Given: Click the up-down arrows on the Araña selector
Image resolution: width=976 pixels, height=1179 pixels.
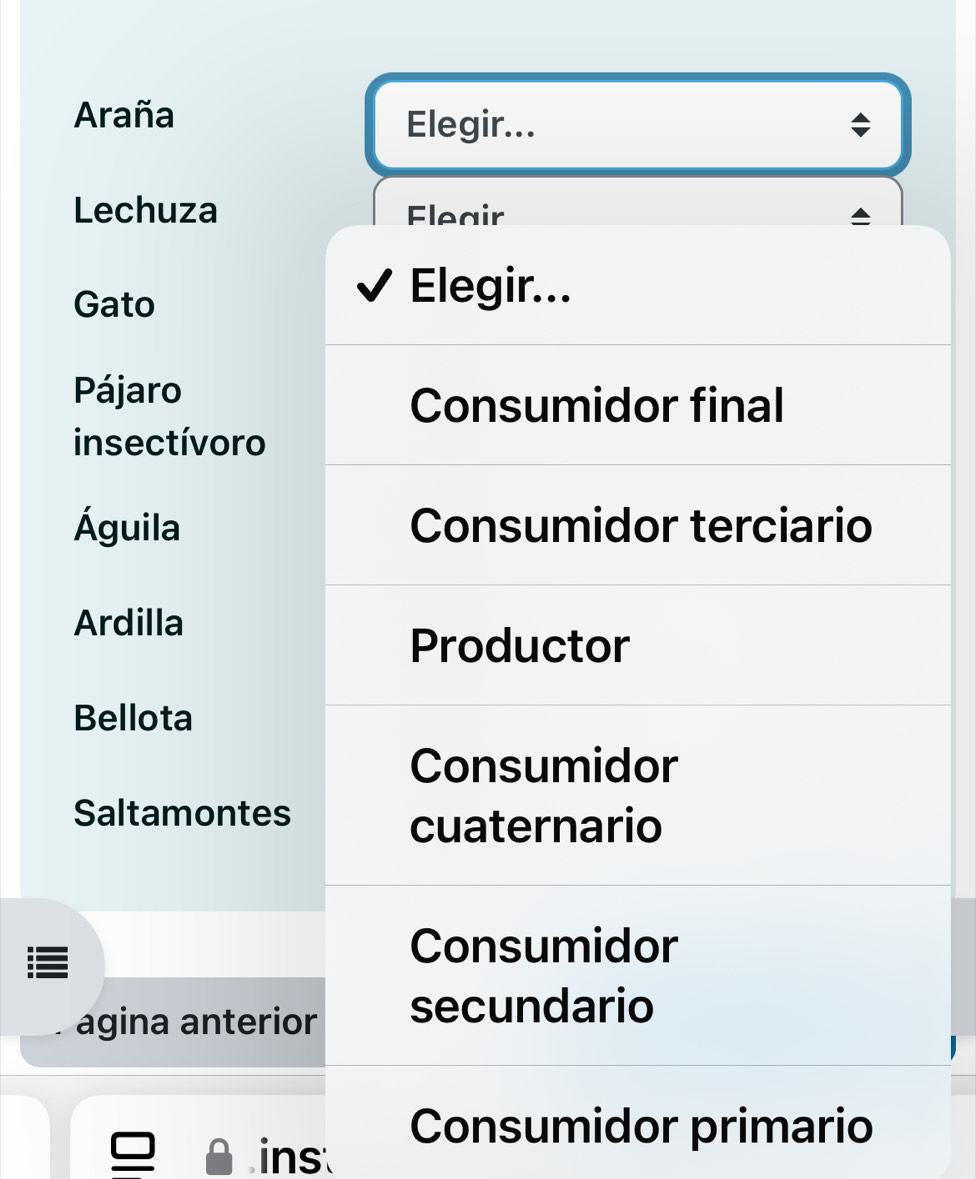Looking at the screenshot, I should (860, 125).
